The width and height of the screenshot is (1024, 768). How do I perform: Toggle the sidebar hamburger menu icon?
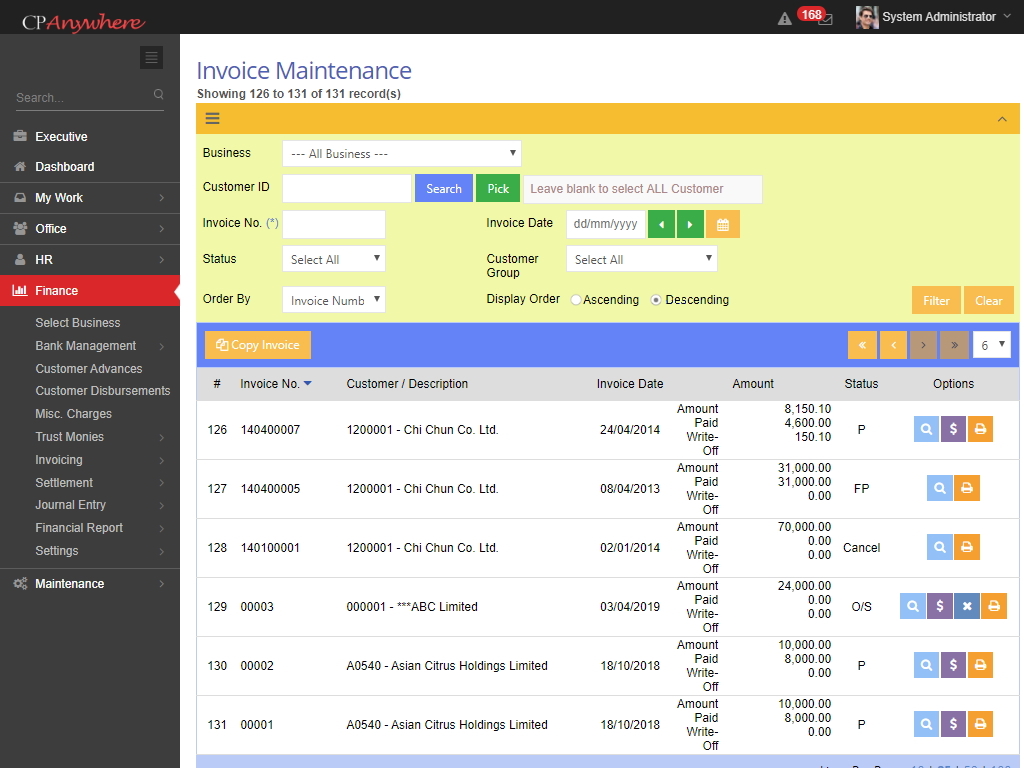click(x=151, y=57)
